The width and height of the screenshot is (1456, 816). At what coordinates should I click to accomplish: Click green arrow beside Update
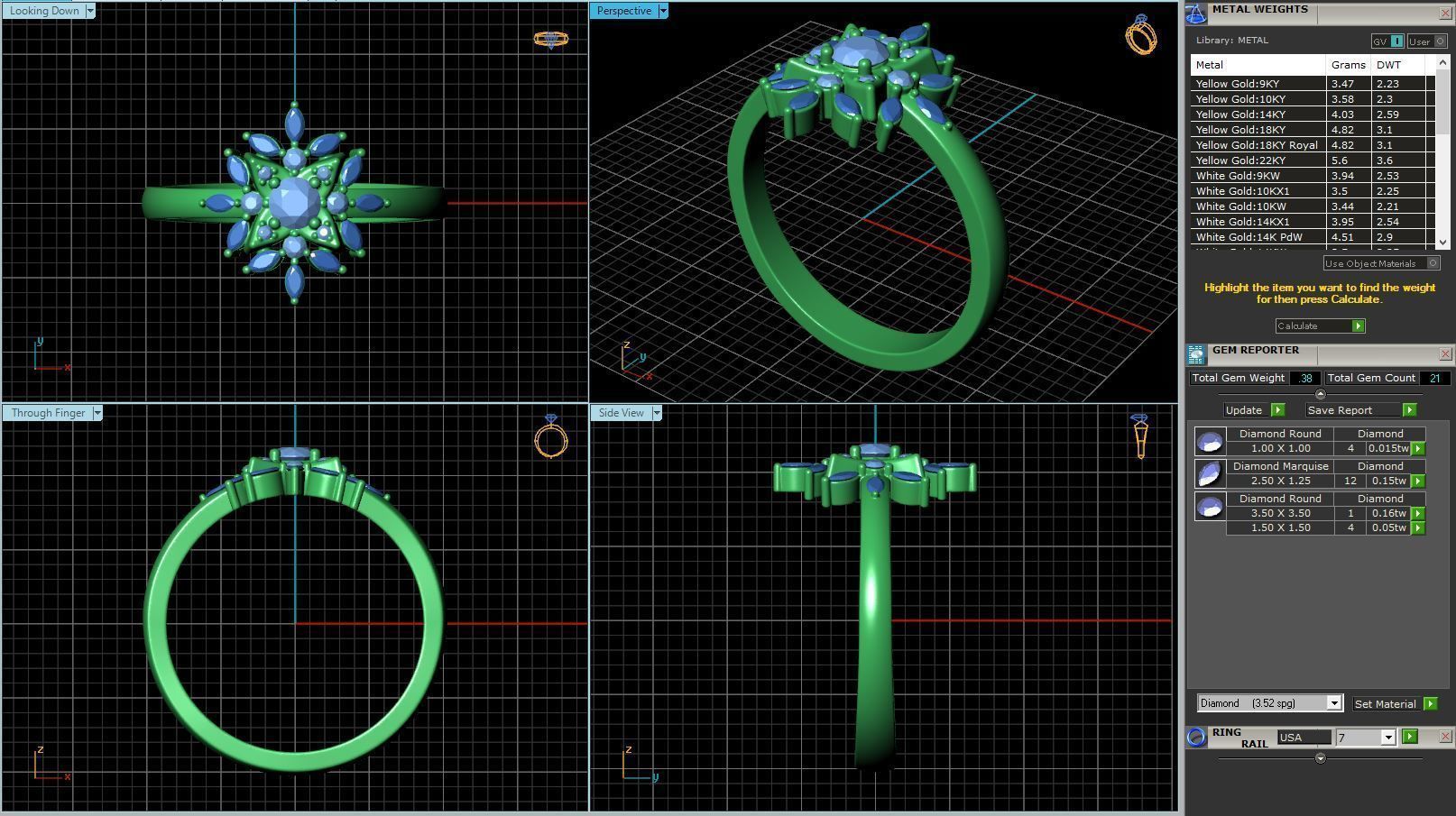1277,409
